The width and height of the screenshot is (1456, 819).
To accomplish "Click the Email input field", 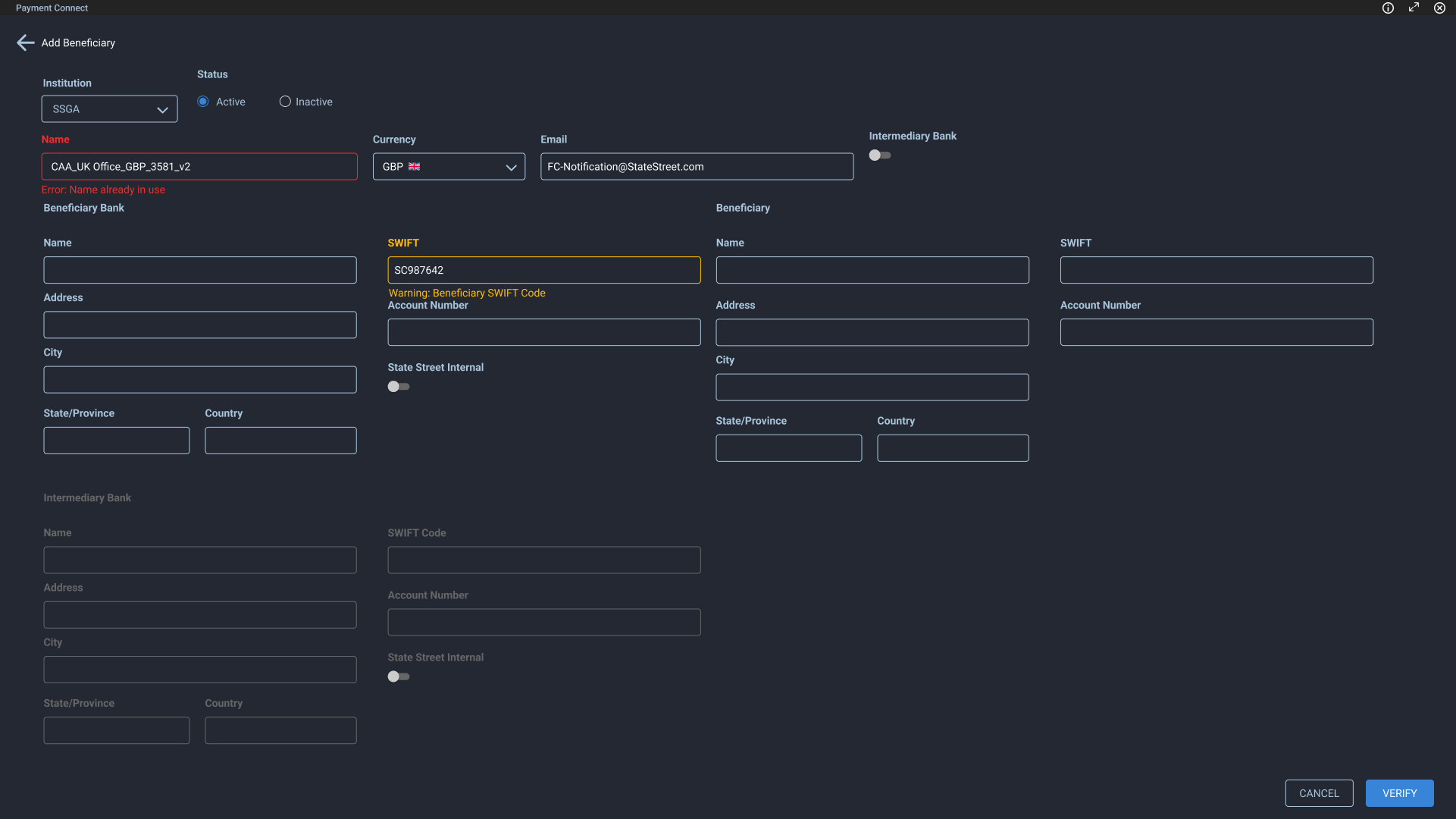I will click(x=697, y=167).
